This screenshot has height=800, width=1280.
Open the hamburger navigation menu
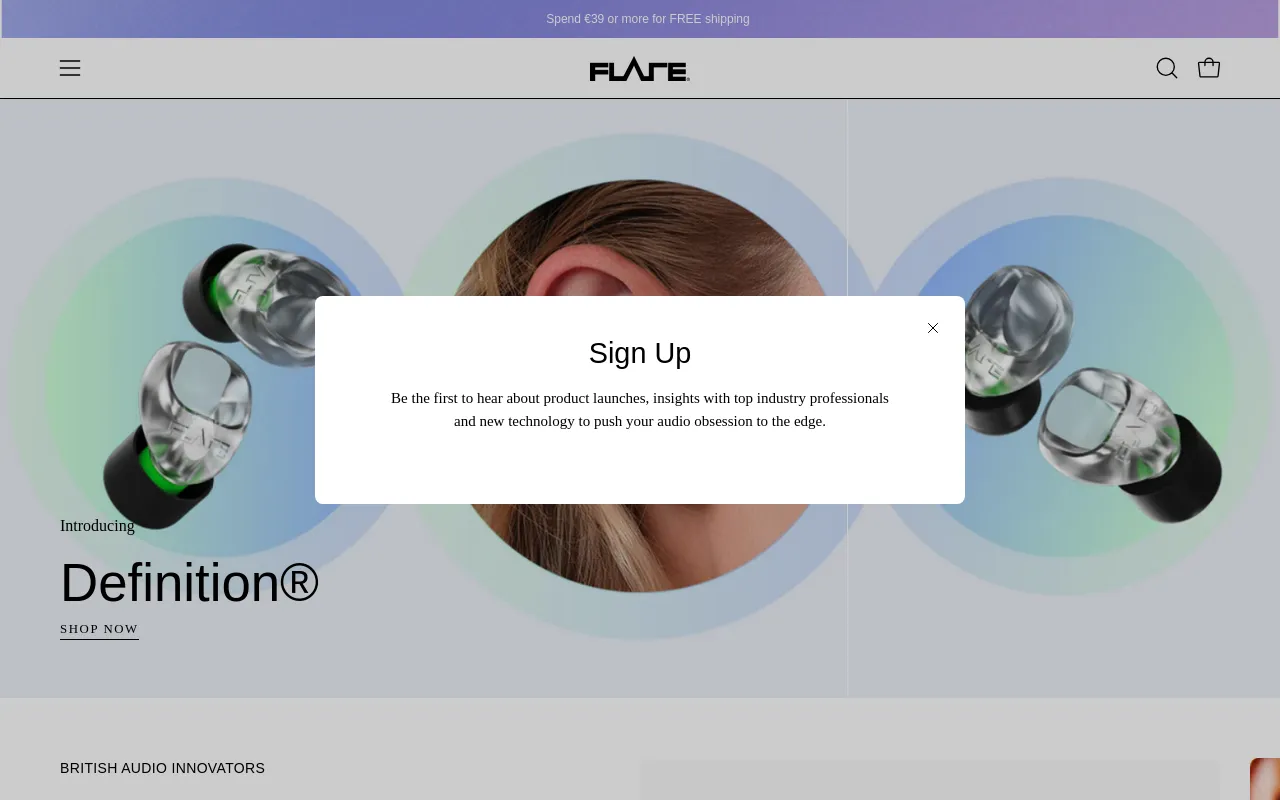(70, 68)
